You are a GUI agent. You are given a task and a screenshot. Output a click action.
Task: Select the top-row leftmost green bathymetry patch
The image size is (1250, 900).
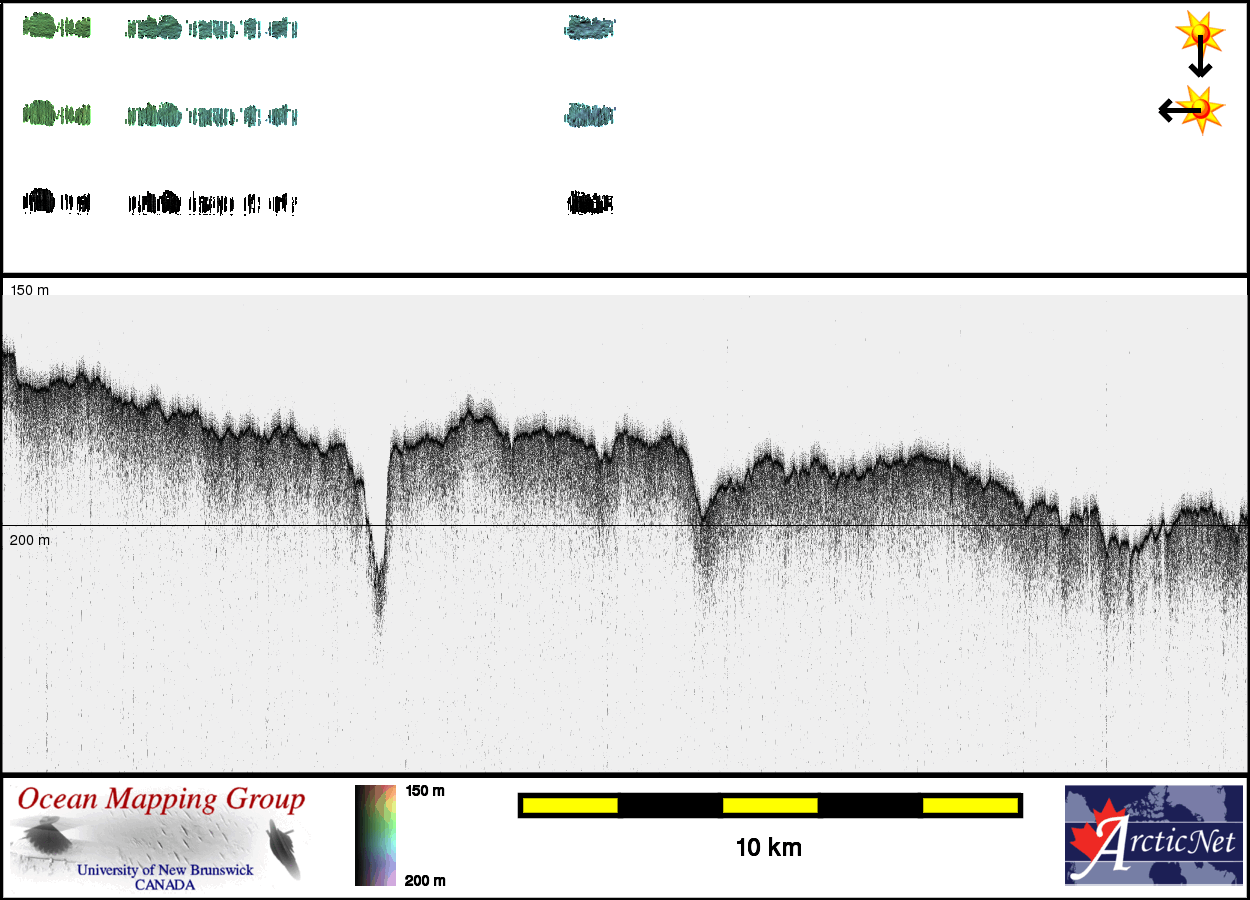[x=55, y=26]
